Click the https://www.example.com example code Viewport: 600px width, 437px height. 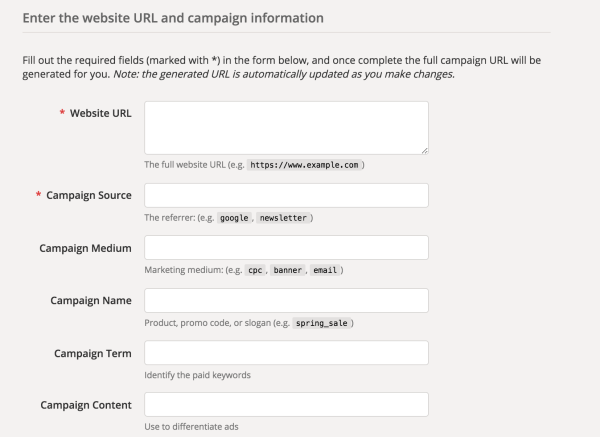click(304, 165)
